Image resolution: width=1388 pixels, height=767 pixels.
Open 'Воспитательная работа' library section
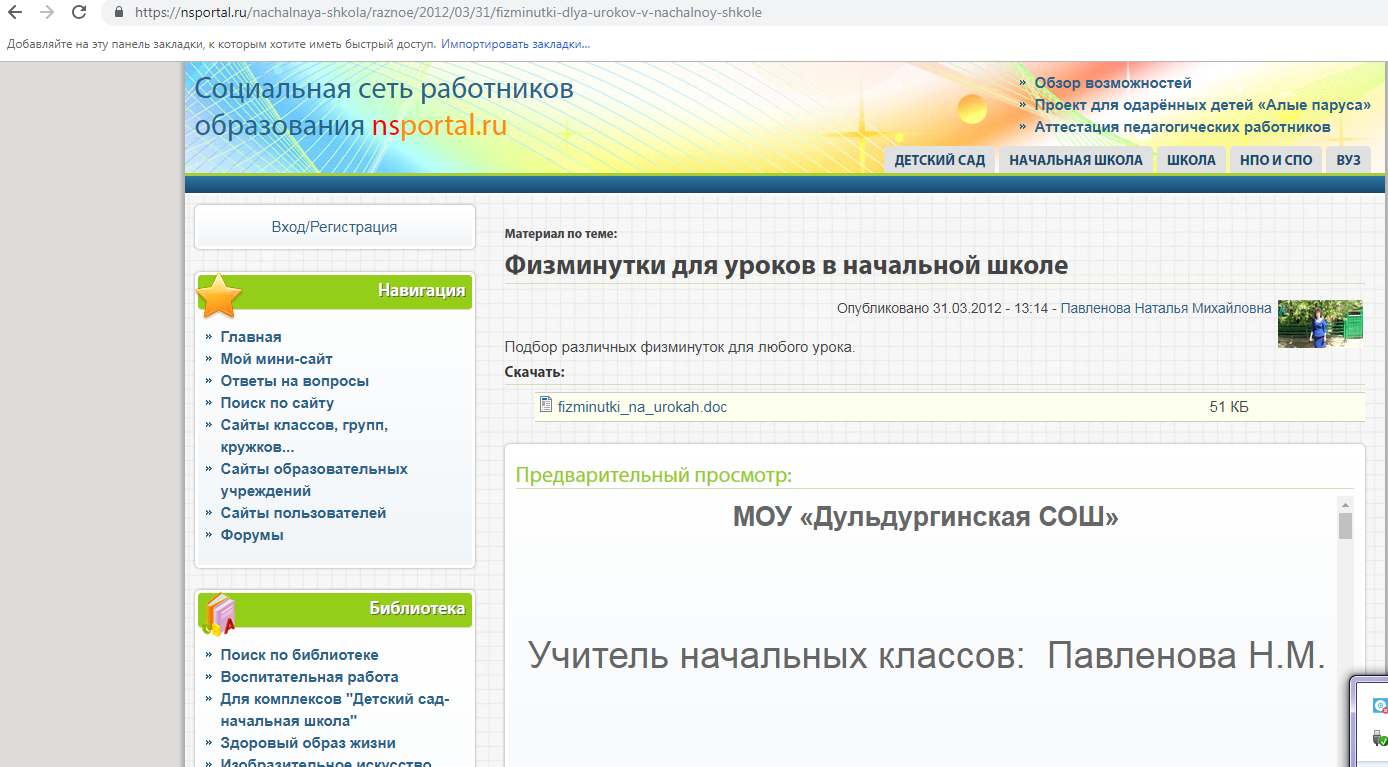[309, 677]
